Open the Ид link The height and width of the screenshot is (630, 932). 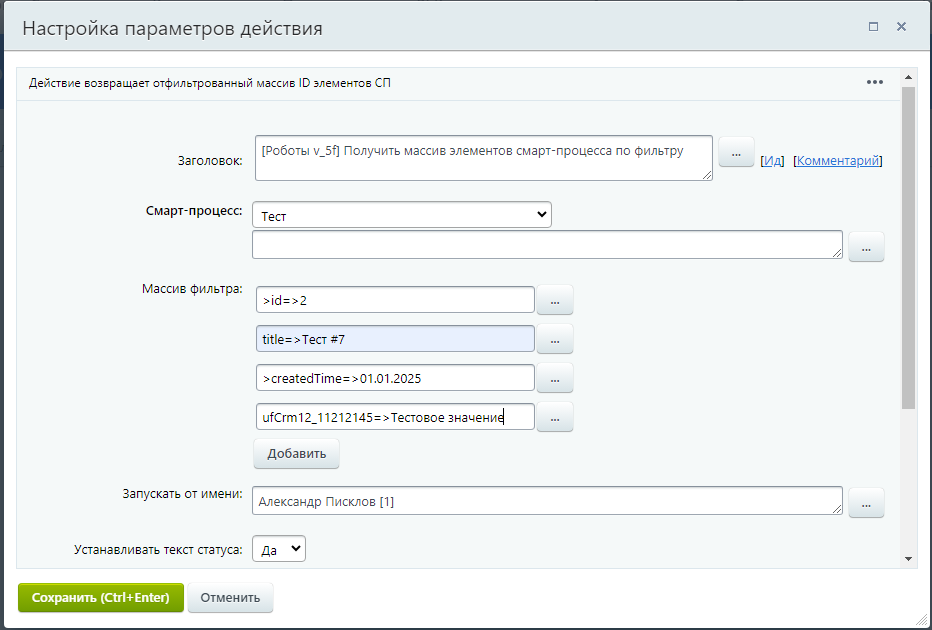772,160
